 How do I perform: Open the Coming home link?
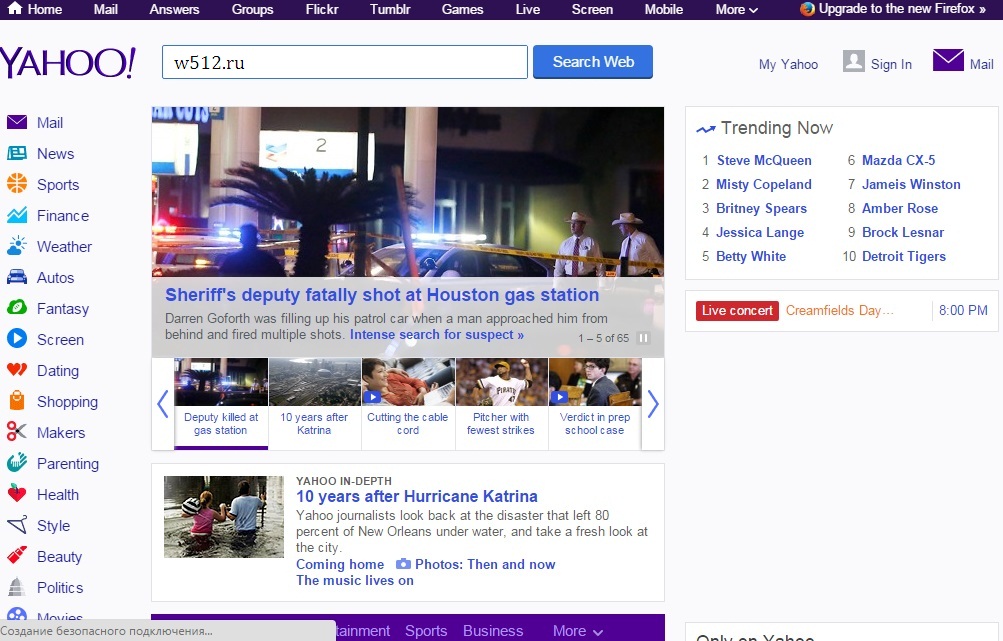(x=340, y=564)
